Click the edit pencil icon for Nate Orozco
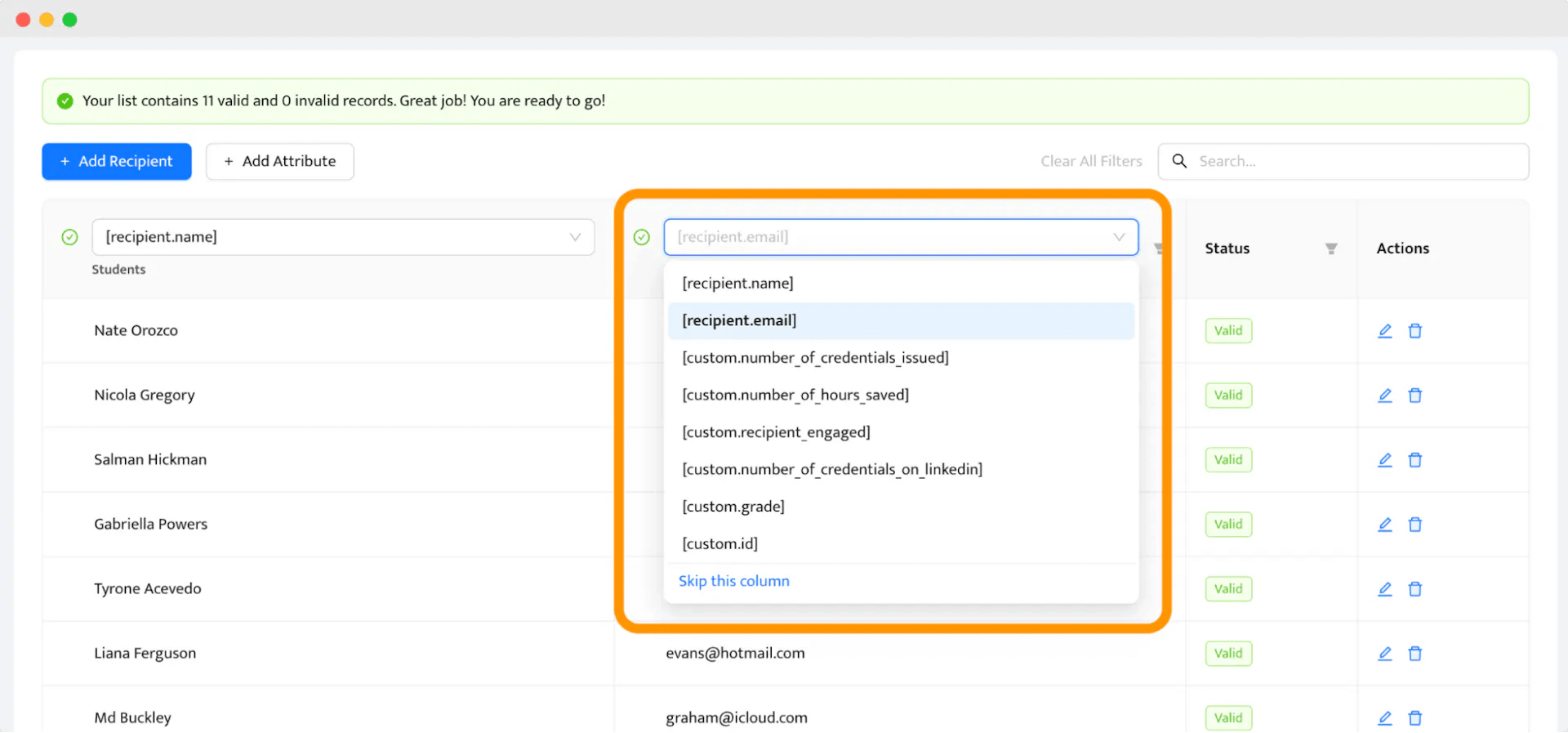1568x733 pixels. (1385, 331)
